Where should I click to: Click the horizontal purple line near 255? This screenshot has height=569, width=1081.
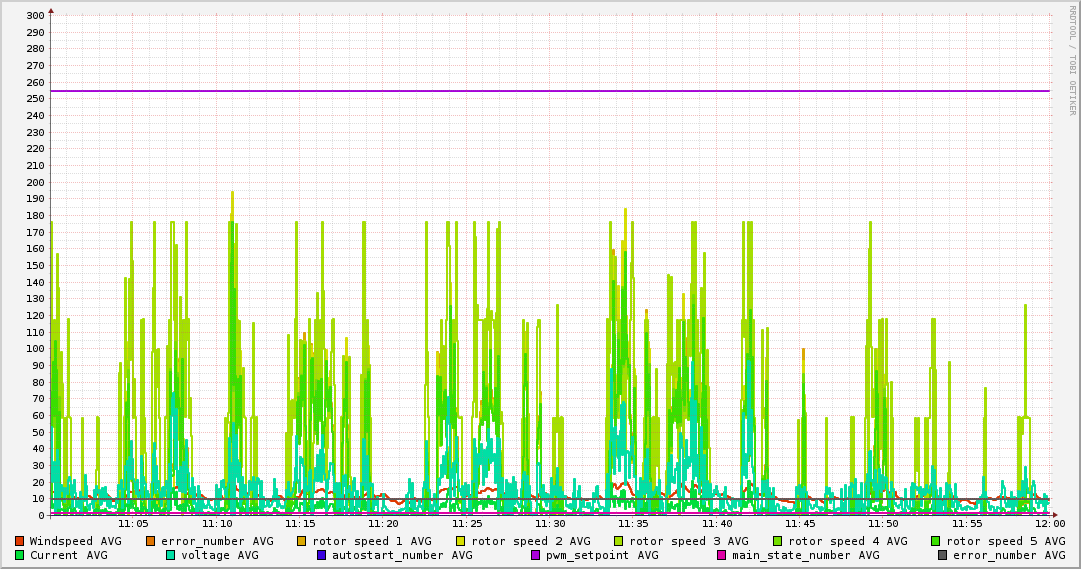click(x=550, y=91)
